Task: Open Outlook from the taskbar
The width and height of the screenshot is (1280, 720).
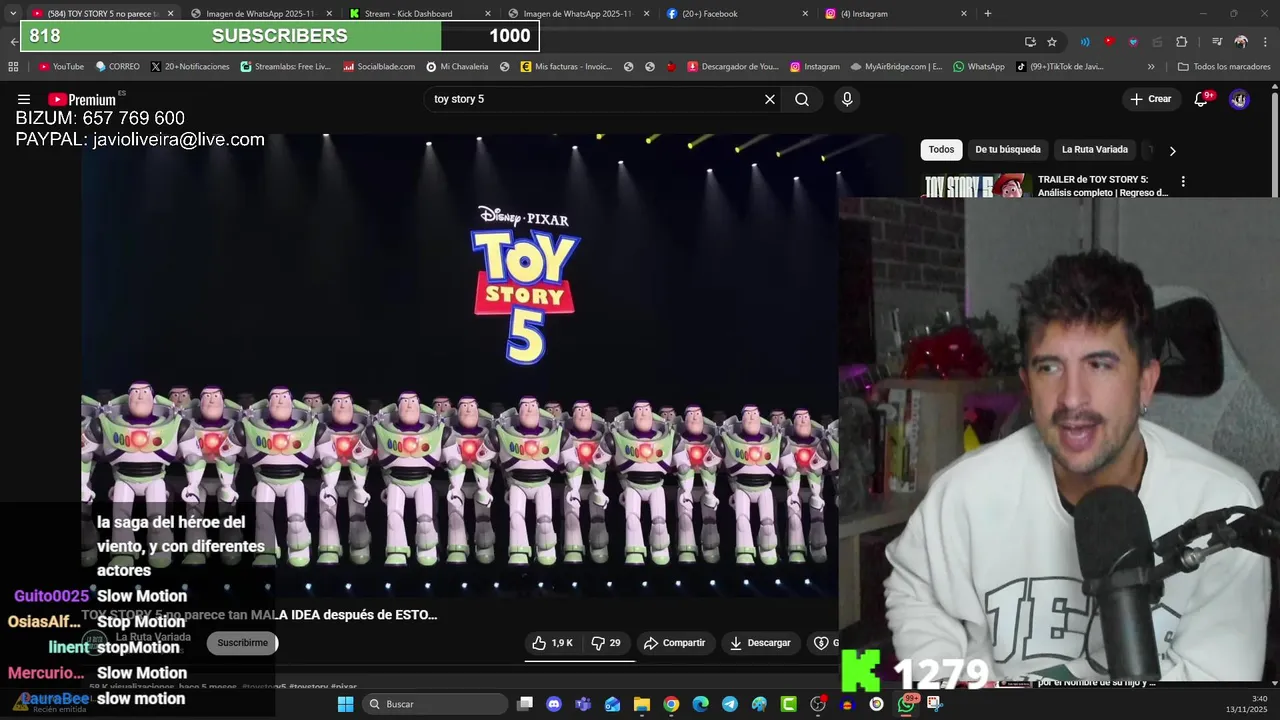Action: [612, 704]
